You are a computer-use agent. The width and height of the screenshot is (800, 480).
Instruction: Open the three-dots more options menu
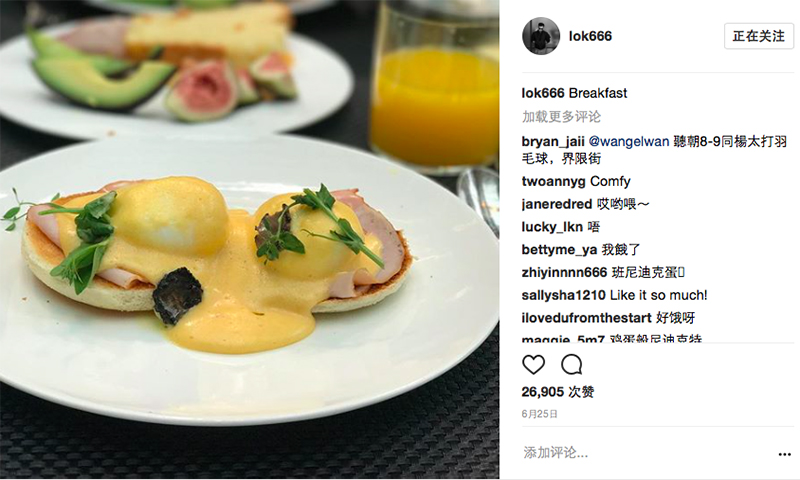pyautogui.click(x=785, y=454)
